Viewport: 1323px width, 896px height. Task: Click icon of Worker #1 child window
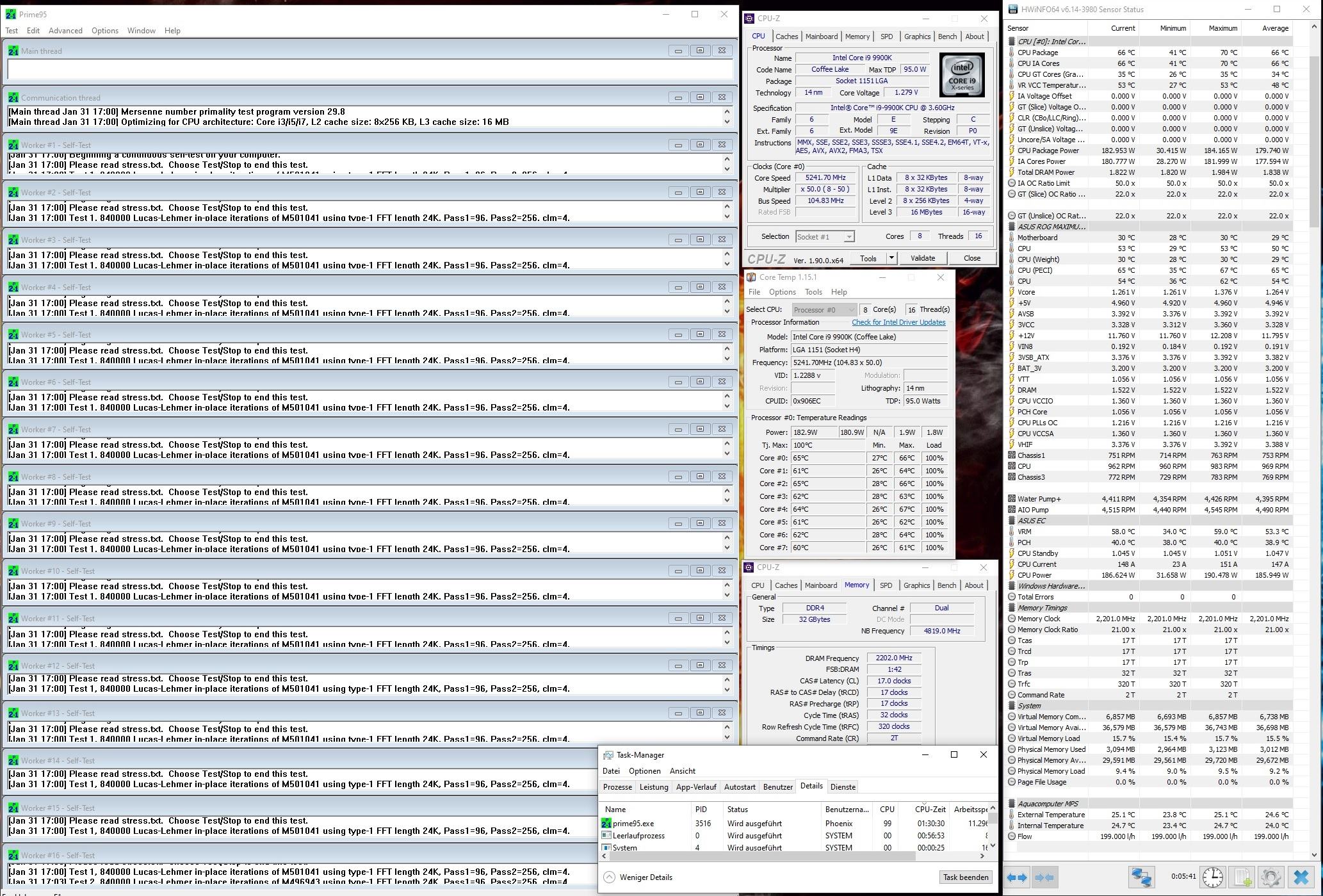[x=13, y=145]
